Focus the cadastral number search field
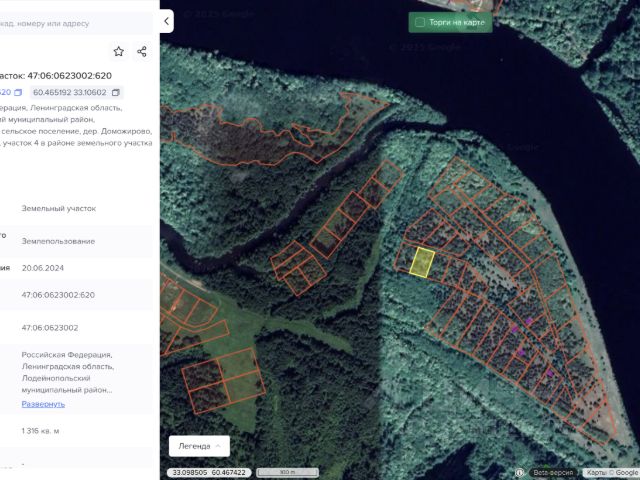The height and width of the screenshot is (480, 640). coord(76,23)
